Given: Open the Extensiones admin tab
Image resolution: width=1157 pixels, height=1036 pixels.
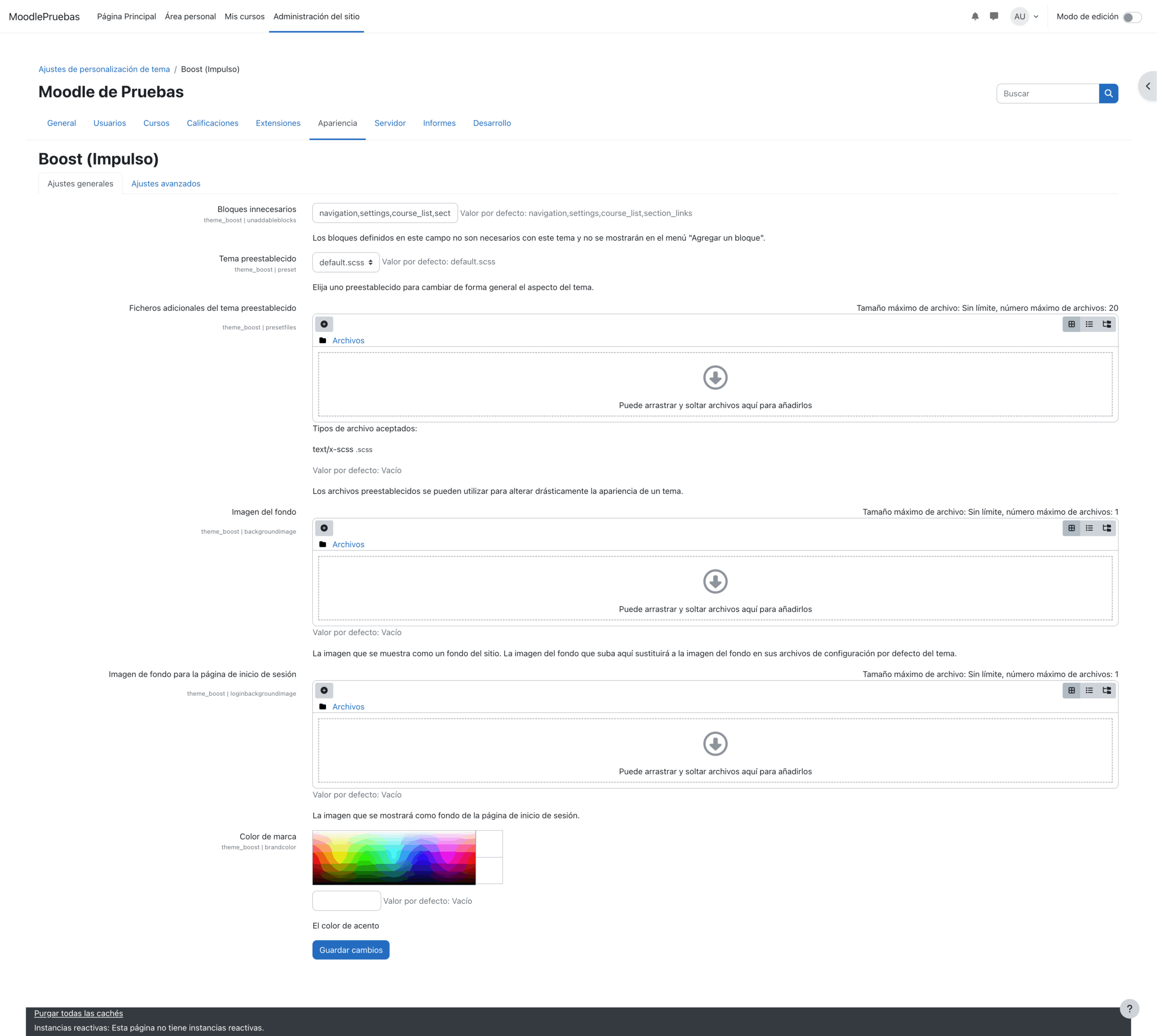Looking at the screenshot, I should coord(278,123).
